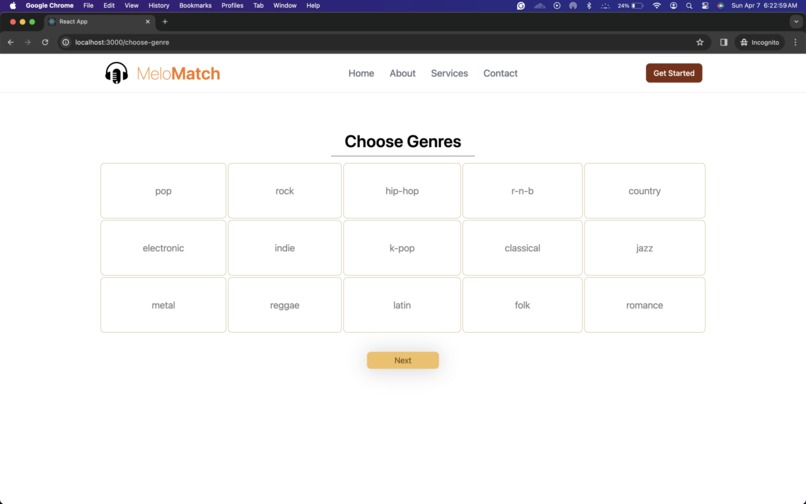
Task: Select the rock genre card
Action: [285, 191]
